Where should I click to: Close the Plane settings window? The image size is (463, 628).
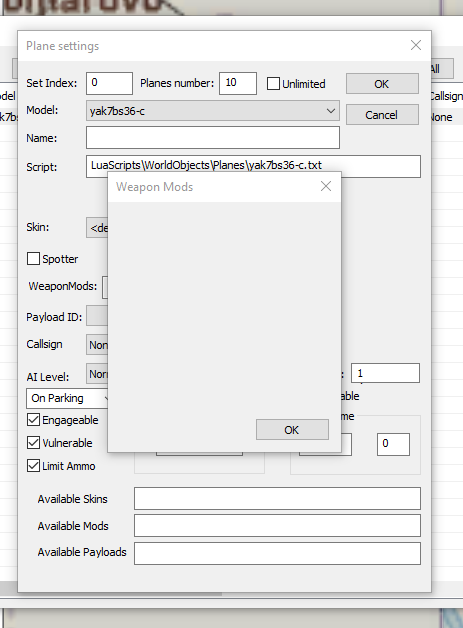(416, 45)
